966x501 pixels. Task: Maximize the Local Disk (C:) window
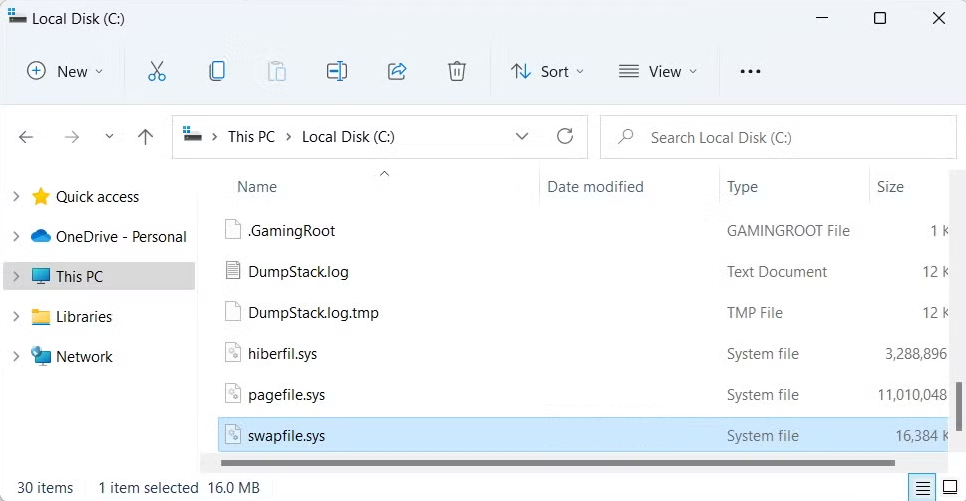click(x=880, y=18)
